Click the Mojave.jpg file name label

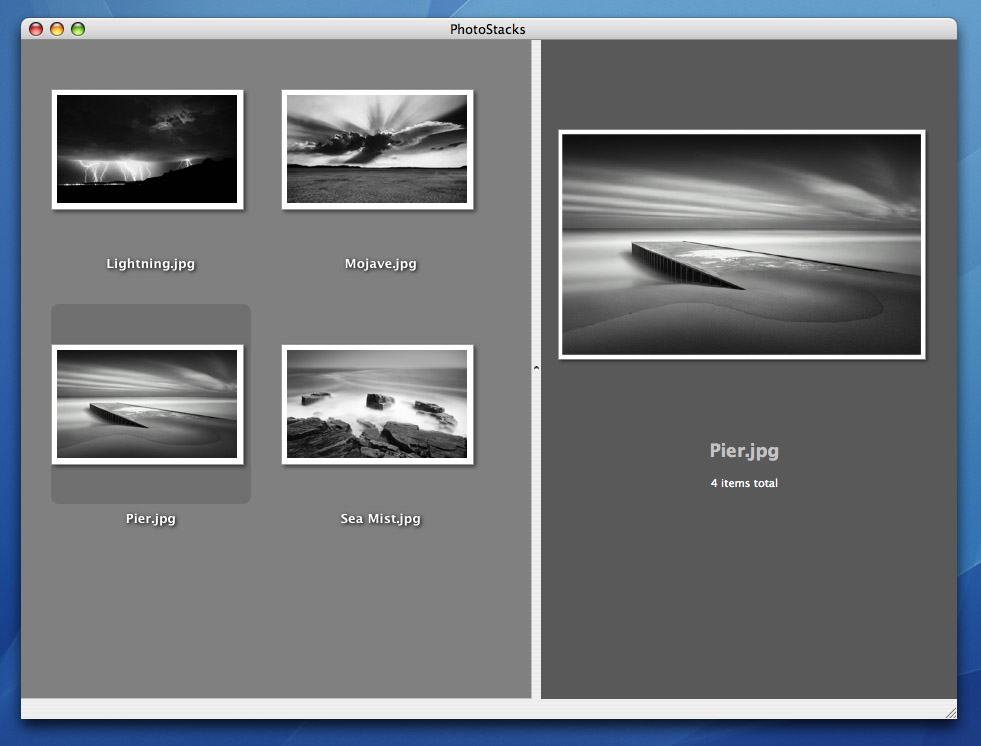coord(380,263)
